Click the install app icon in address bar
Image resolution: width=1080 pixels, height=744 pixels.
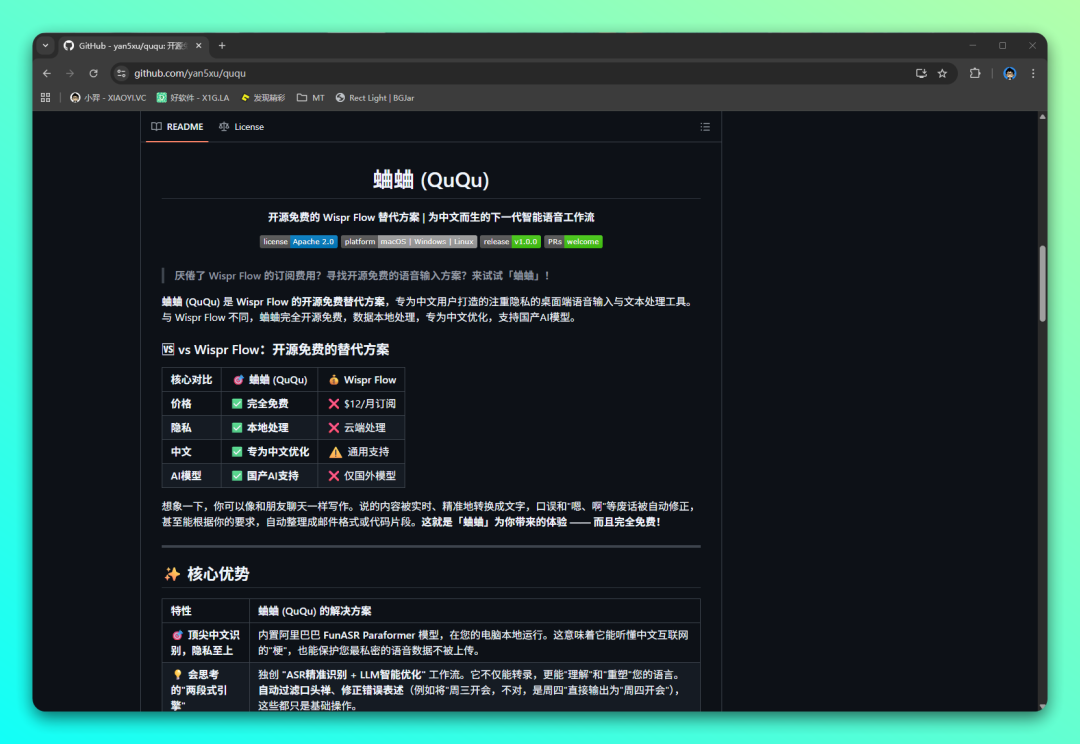921,73
